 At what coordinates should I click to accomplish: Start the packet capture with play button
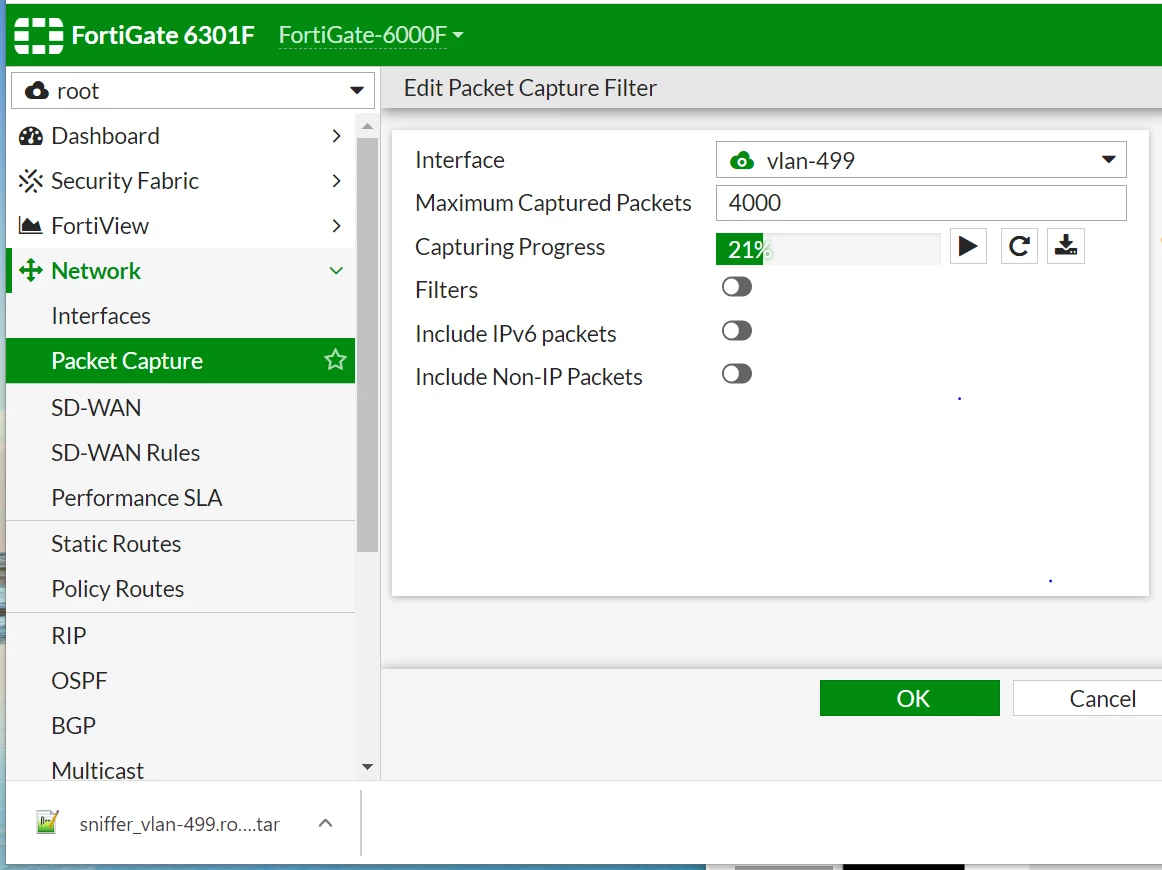pyautogui.click(x=968, y=246)
